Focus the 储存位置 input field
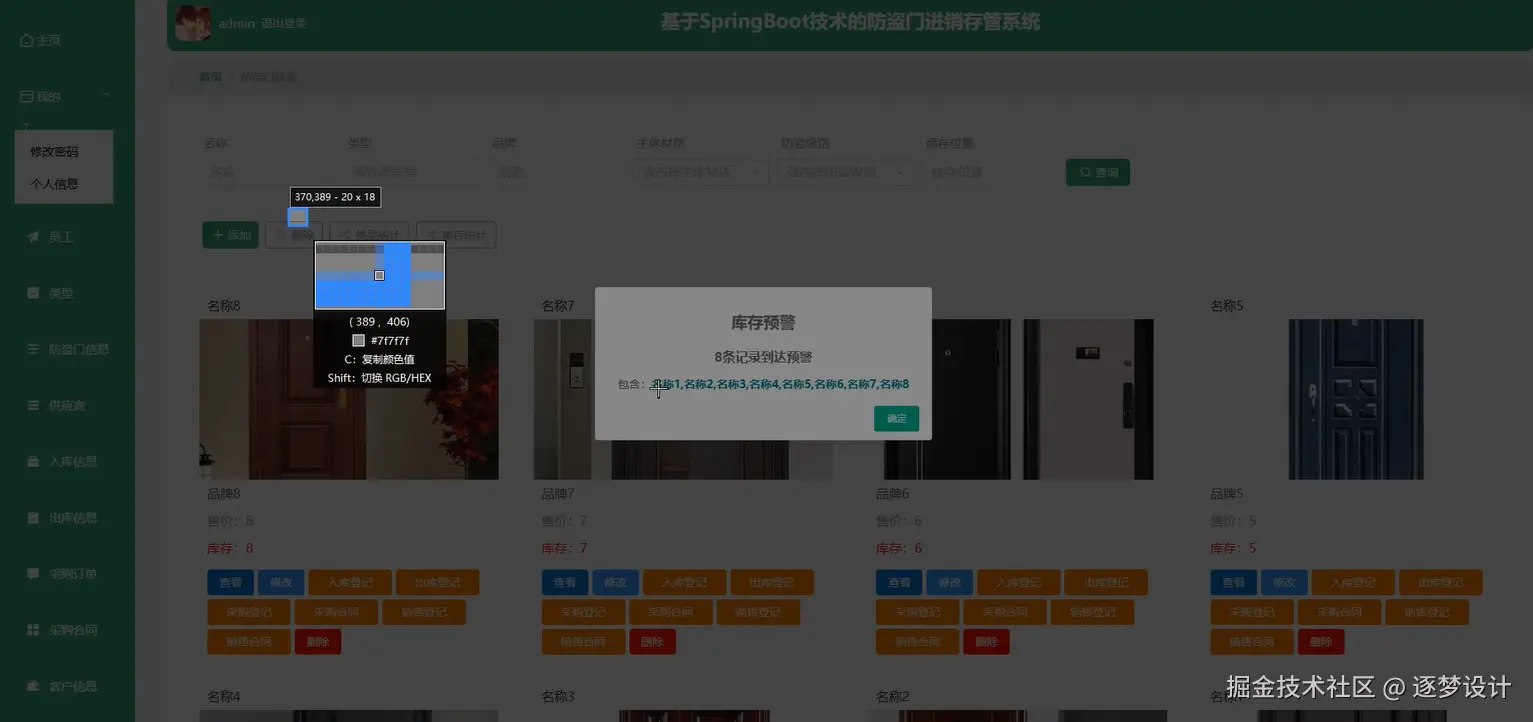The image size is (1533, 722). pos(988,172)
